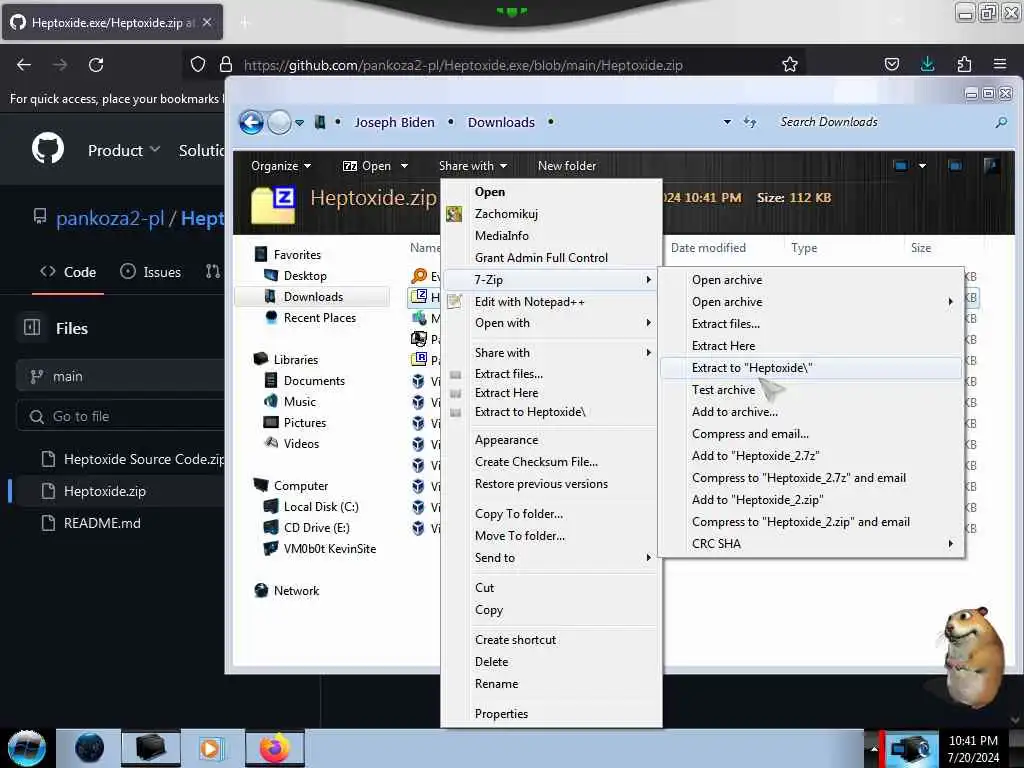This screenshot has height=768, width=1024.
Task: Open the Issues tab on GitHub
Action: [151, 272]
